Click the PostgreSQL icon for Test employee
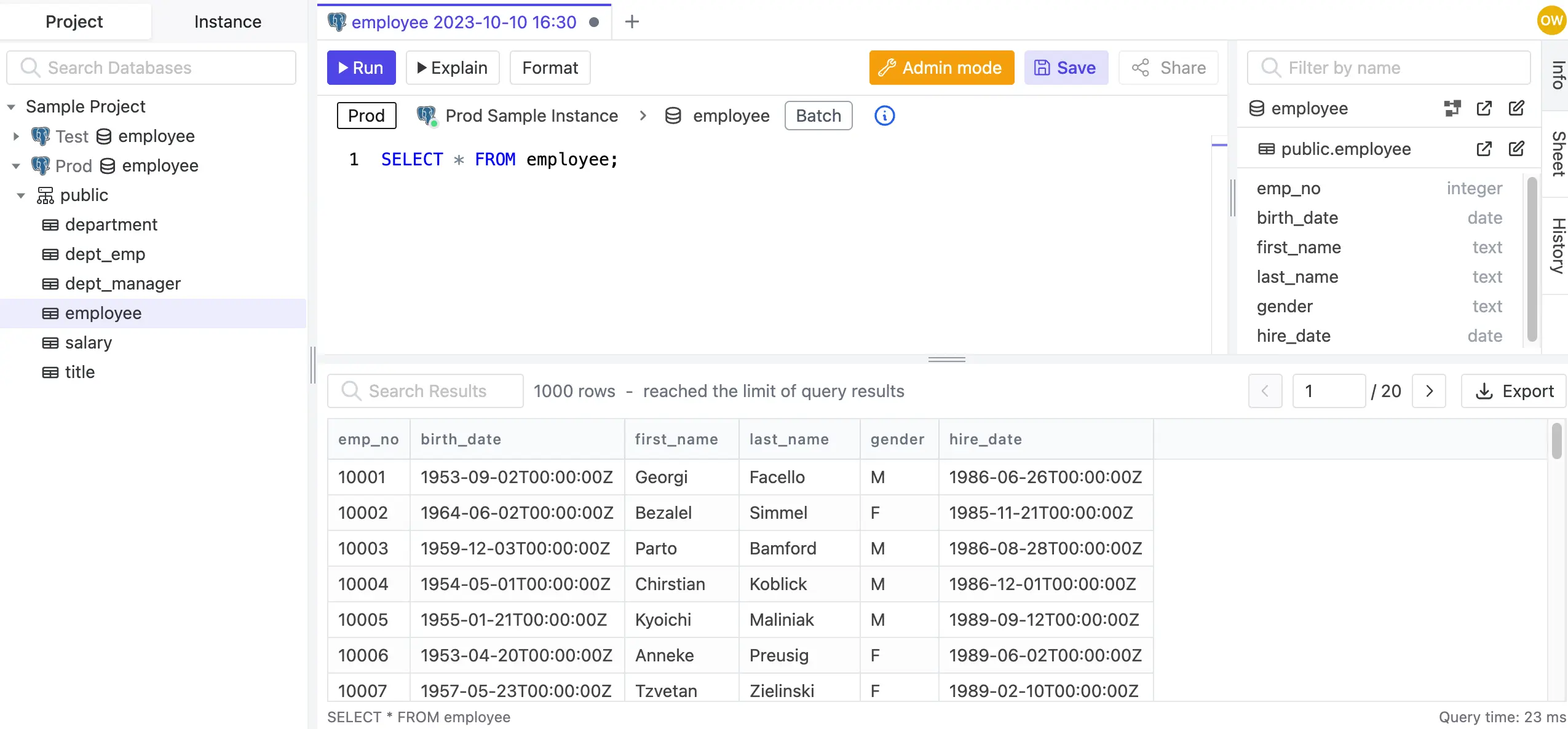 click(x=41, y=136)
